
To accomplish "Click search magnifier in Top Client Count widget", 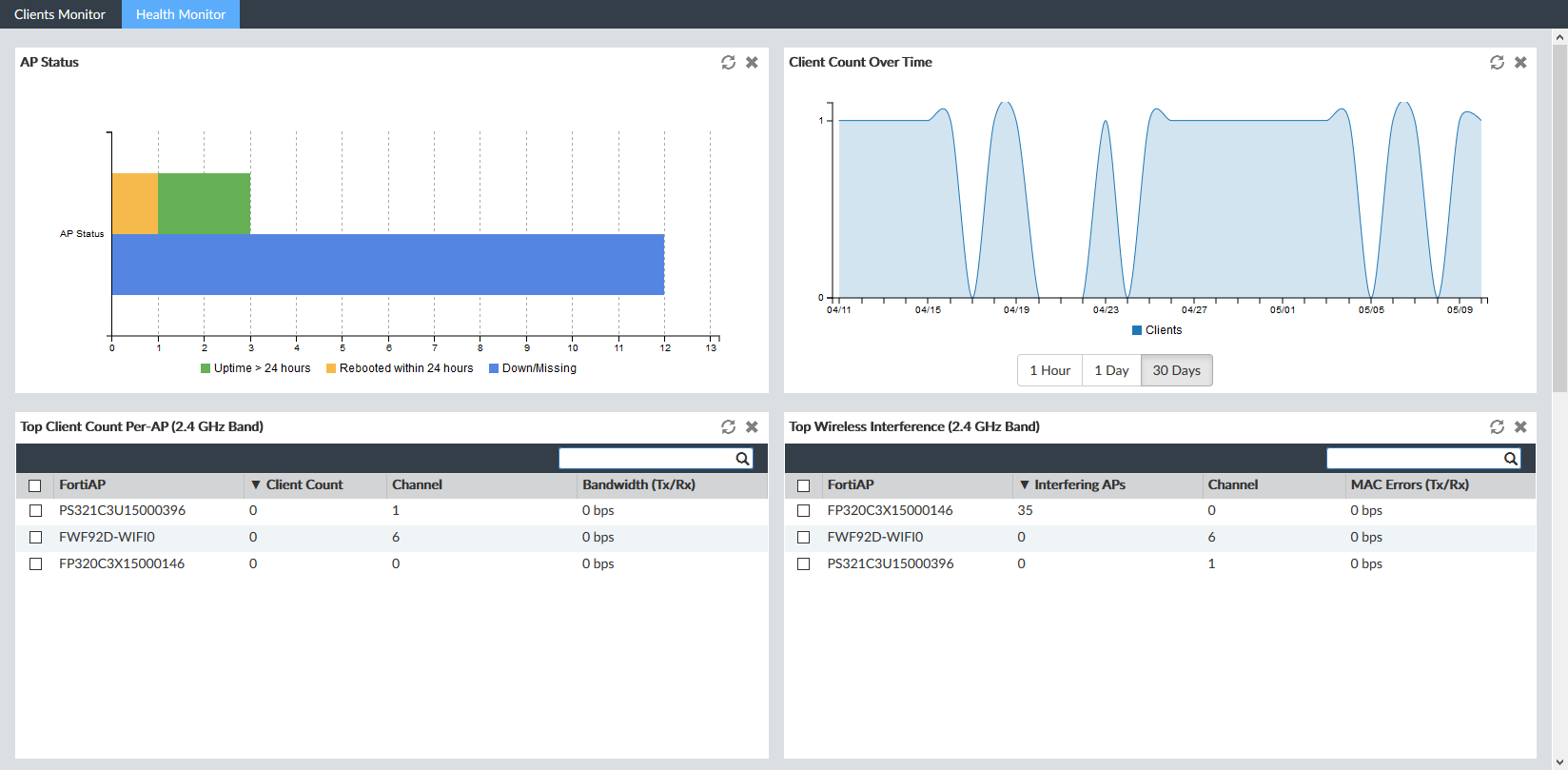I will pyautogui.click(x=742, y=459).
